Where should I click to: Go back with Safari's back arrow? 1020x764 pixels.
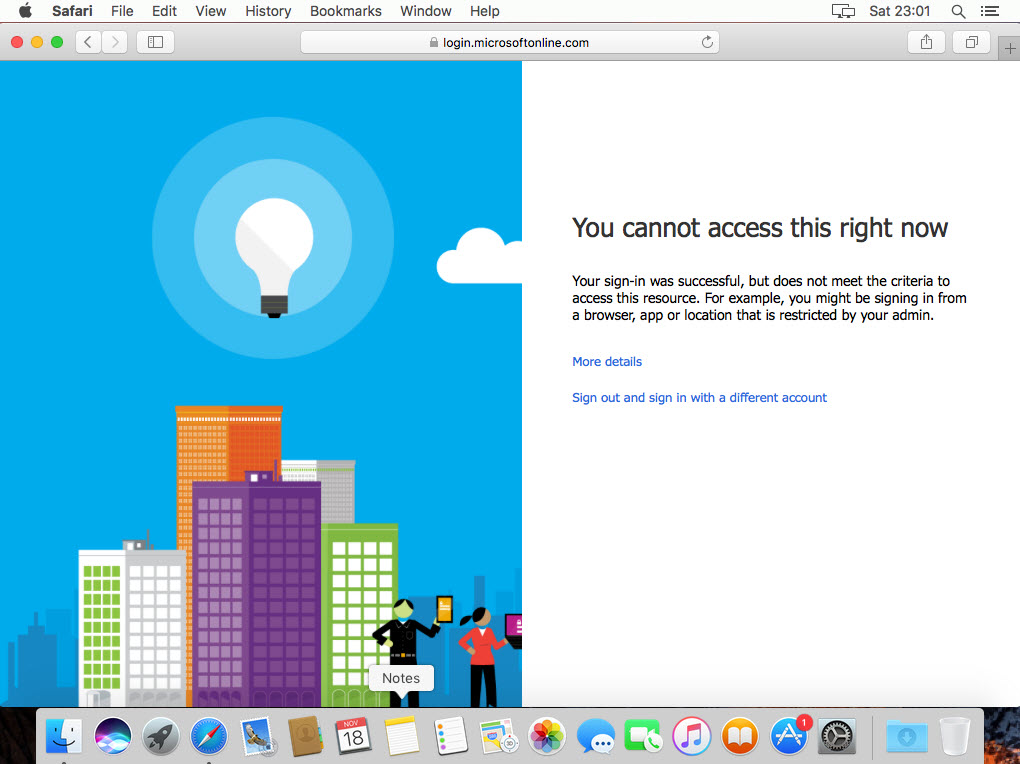coord(88,42)
